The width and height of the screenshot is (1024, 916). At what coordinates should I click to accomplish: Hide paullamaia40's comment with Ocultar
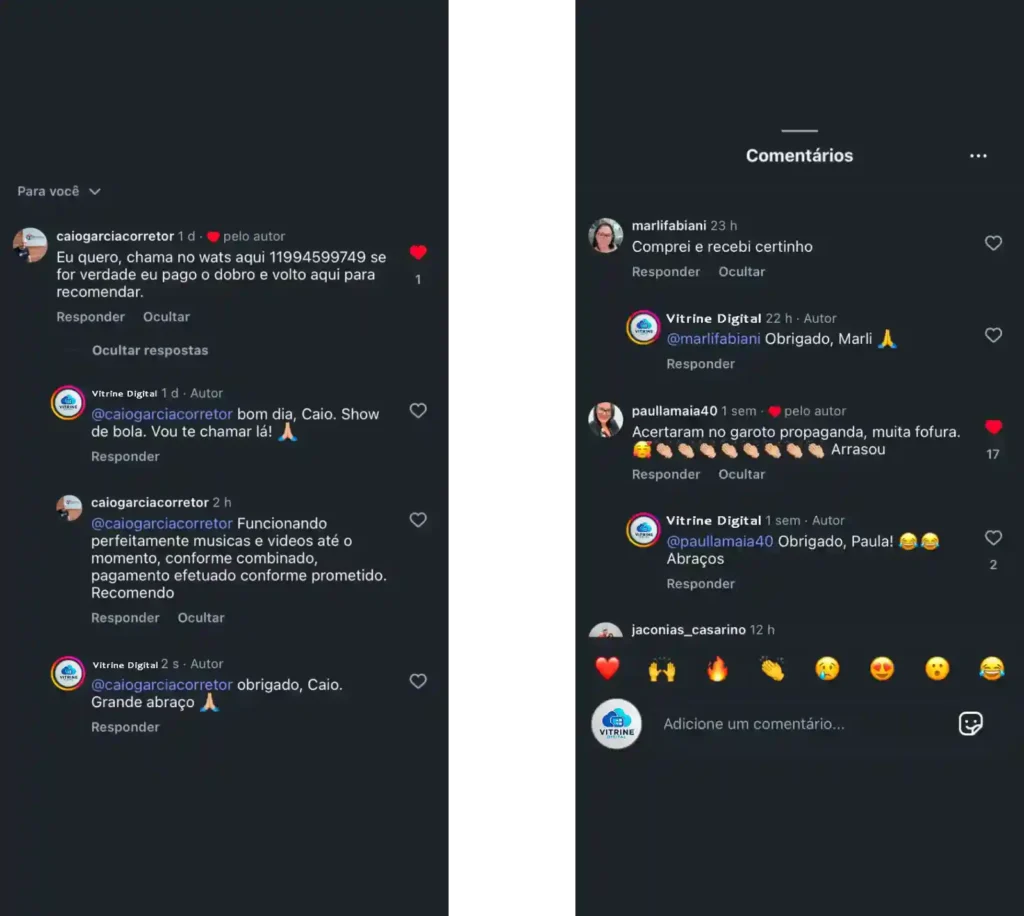click(741, 474)
